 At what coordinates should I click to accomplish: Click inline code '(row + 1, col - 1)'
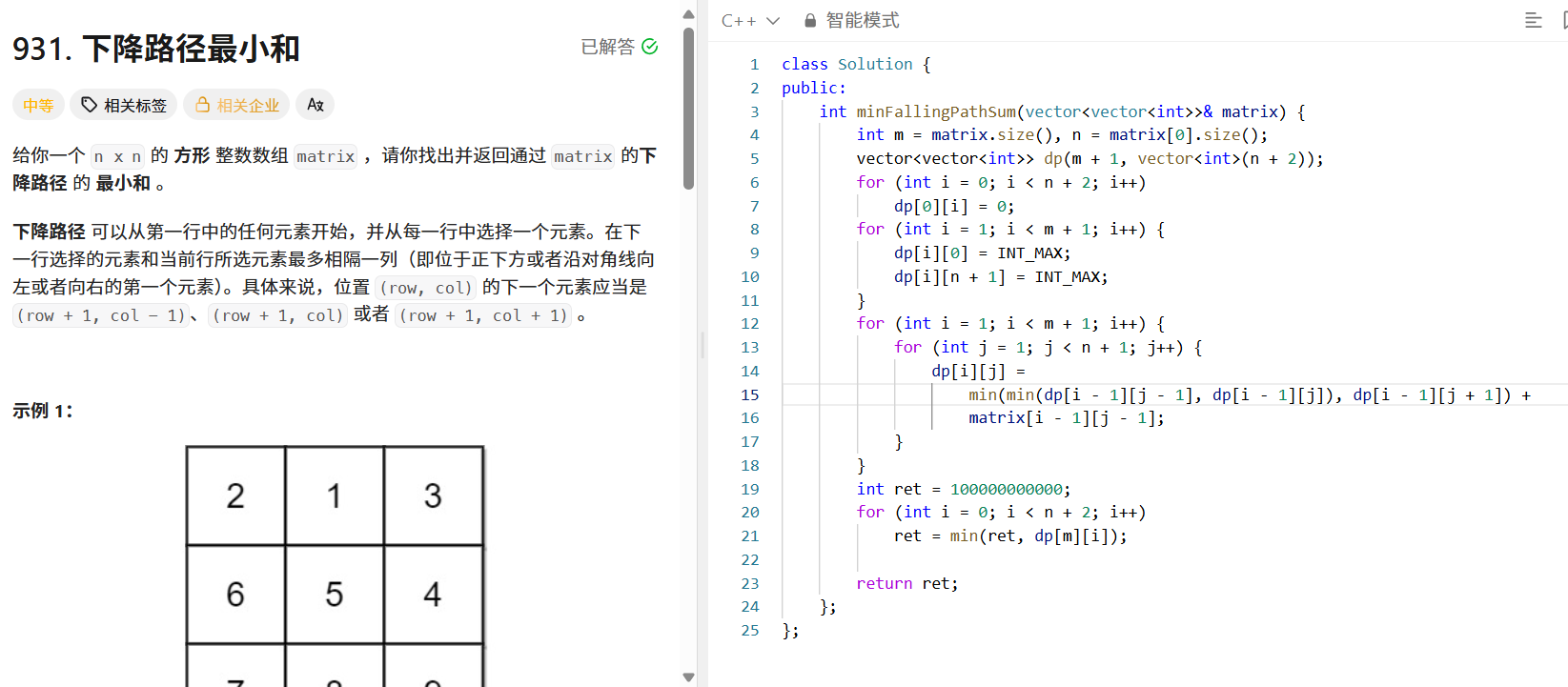(100, 315)
